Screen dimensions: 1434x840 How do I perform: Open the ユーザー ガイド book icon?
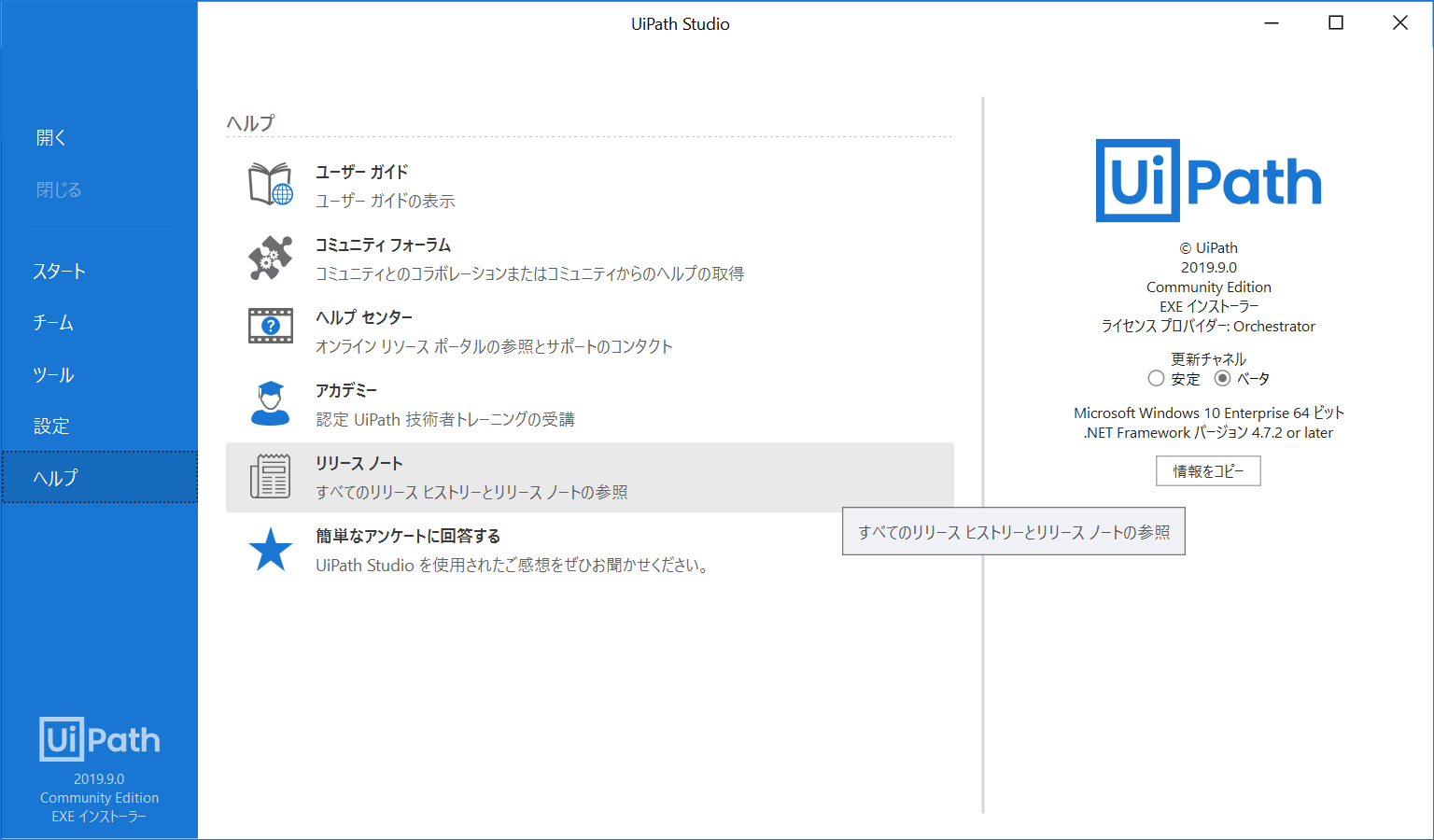[x=270, y=184]
